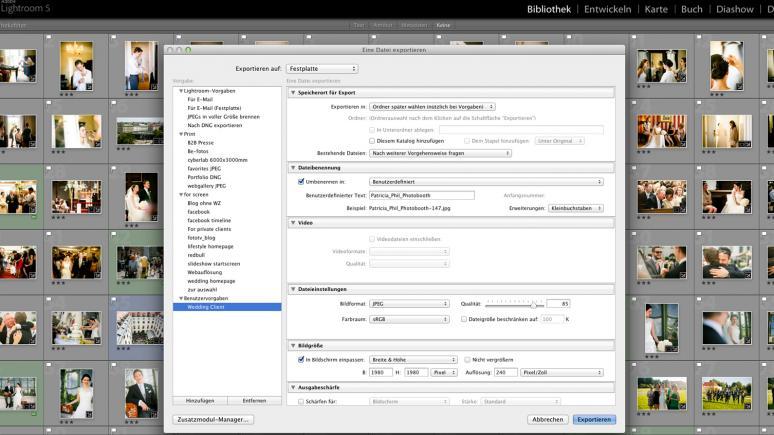Toggle the Bildgröße section disclosure triangle
Image resolution: width=774 pixels, height=435 pixels.
click(x=292, y=345)
